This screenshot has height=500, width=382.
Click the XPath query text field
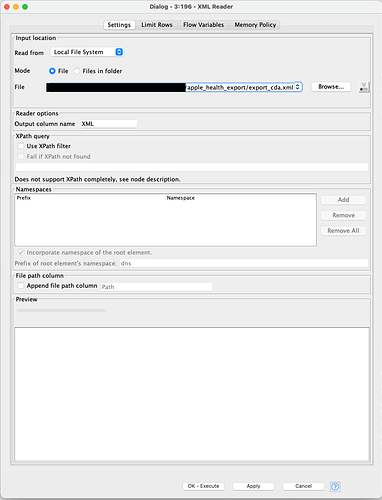click(192, 167)
